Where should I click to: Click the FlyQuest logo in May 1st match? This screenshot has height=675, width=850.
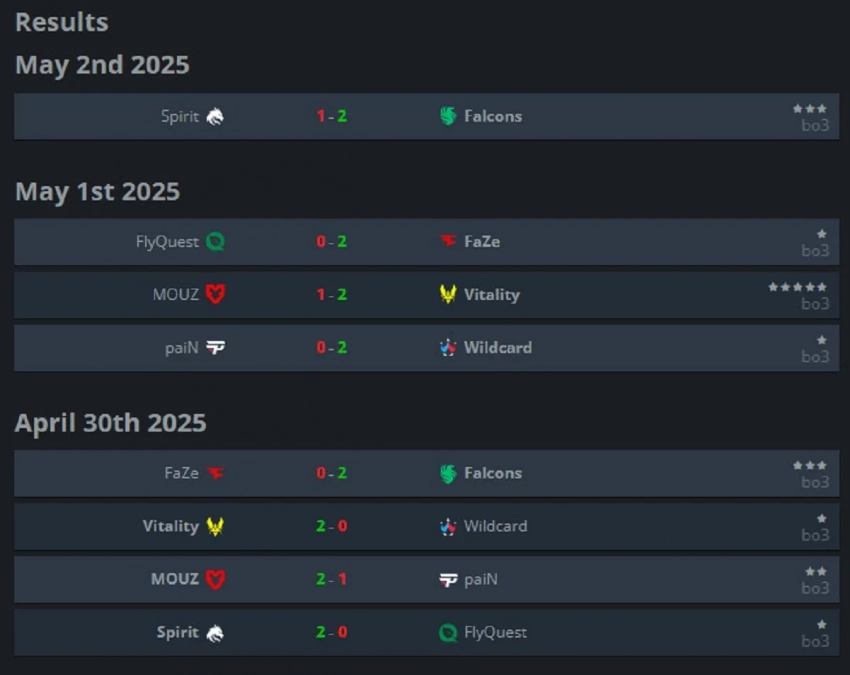[215, 241]
